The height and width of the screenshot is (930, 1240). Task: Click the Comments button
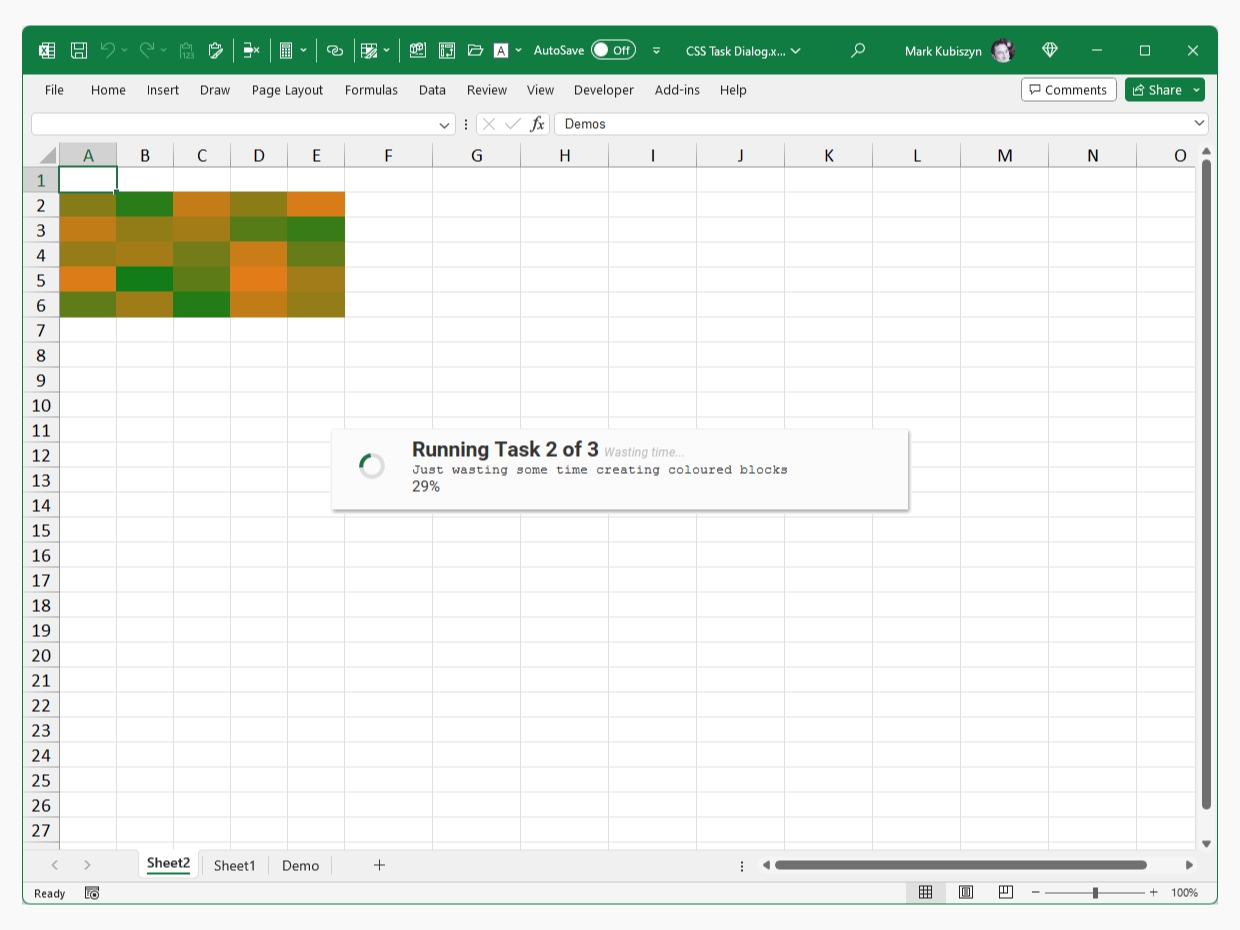[x=1068, y=90]
